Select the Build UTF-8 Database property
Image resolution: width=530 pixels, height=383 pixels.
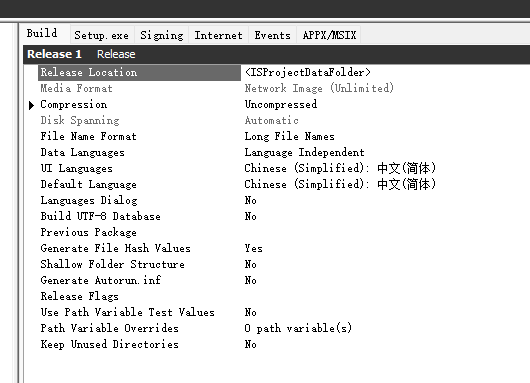[x=100, y=216]
